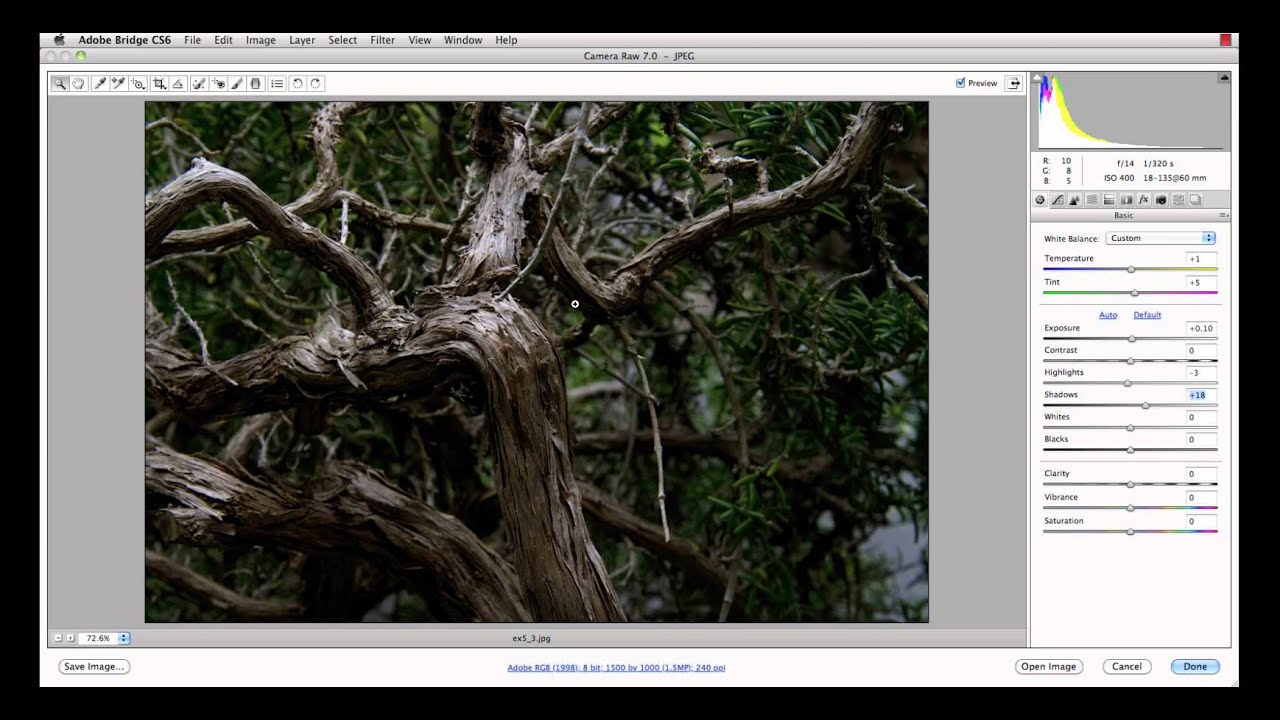This screenshot has height=720, width=1280.
Task: Toggle the Preview checkbox
Action: pos(960,83)
